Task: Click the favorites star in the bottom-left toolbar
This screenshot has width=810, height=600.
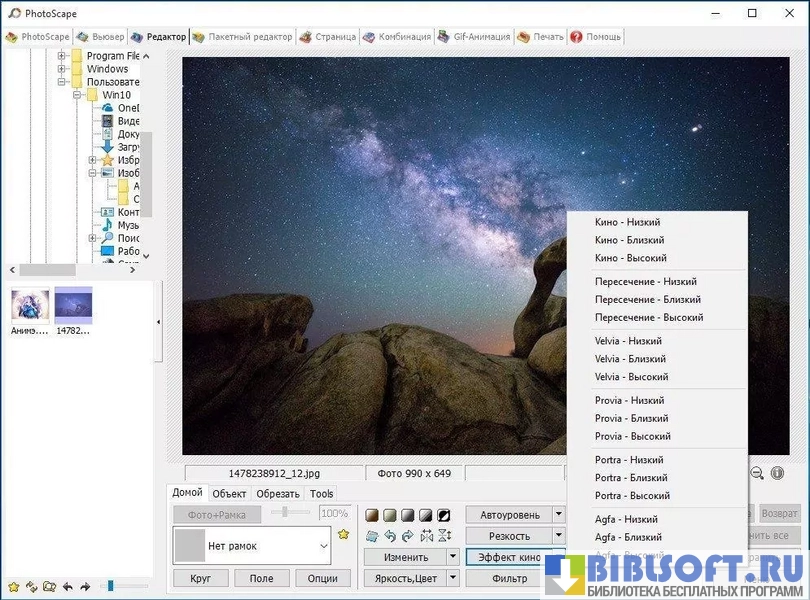Action: (x=13, y=586)
